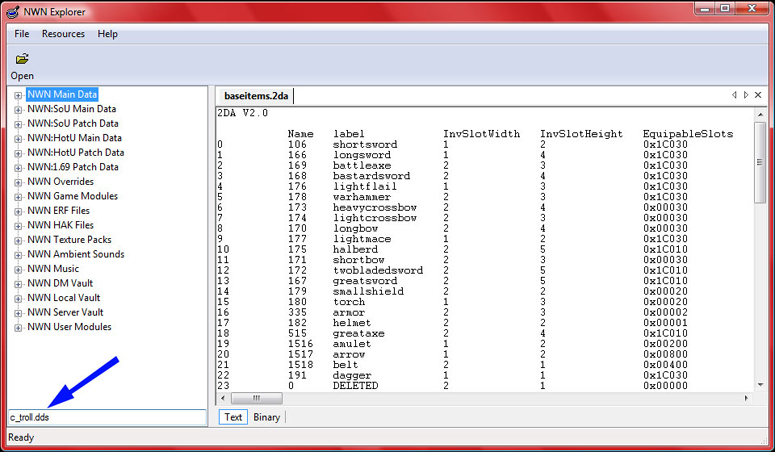Select NWN Server Vault tree item

65,313
